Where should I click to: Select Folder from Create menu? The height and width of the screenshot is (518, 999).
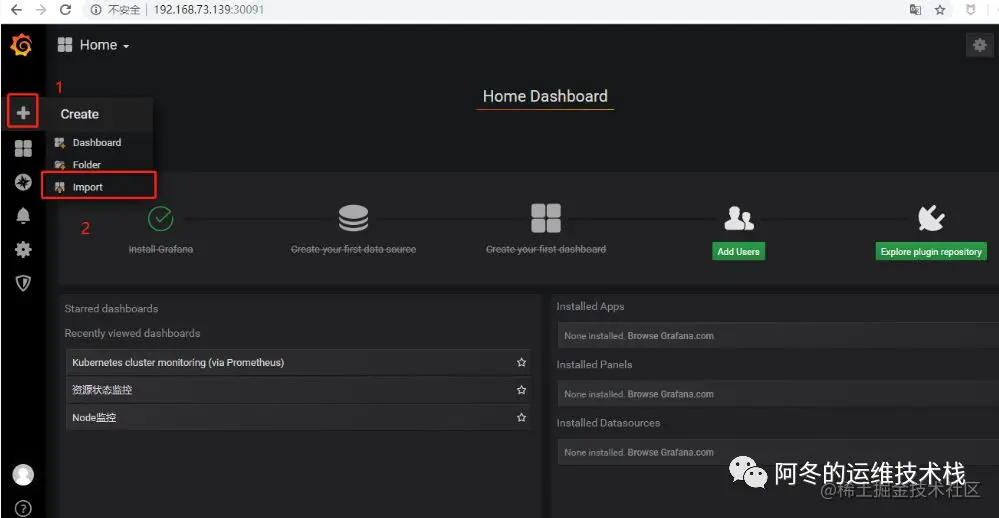click(x=87, y=164)
